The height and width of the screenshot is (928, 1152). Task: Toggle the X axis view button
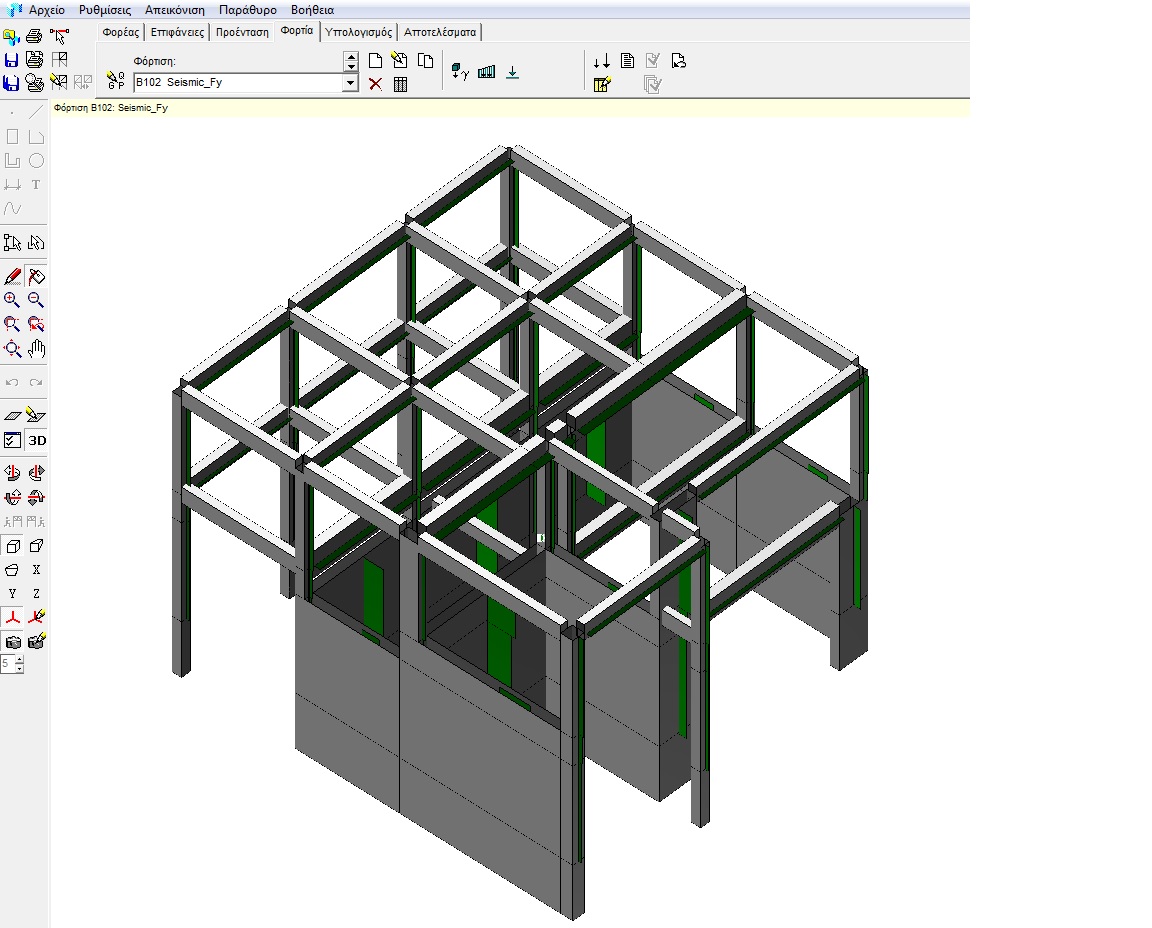click(36, 570)
